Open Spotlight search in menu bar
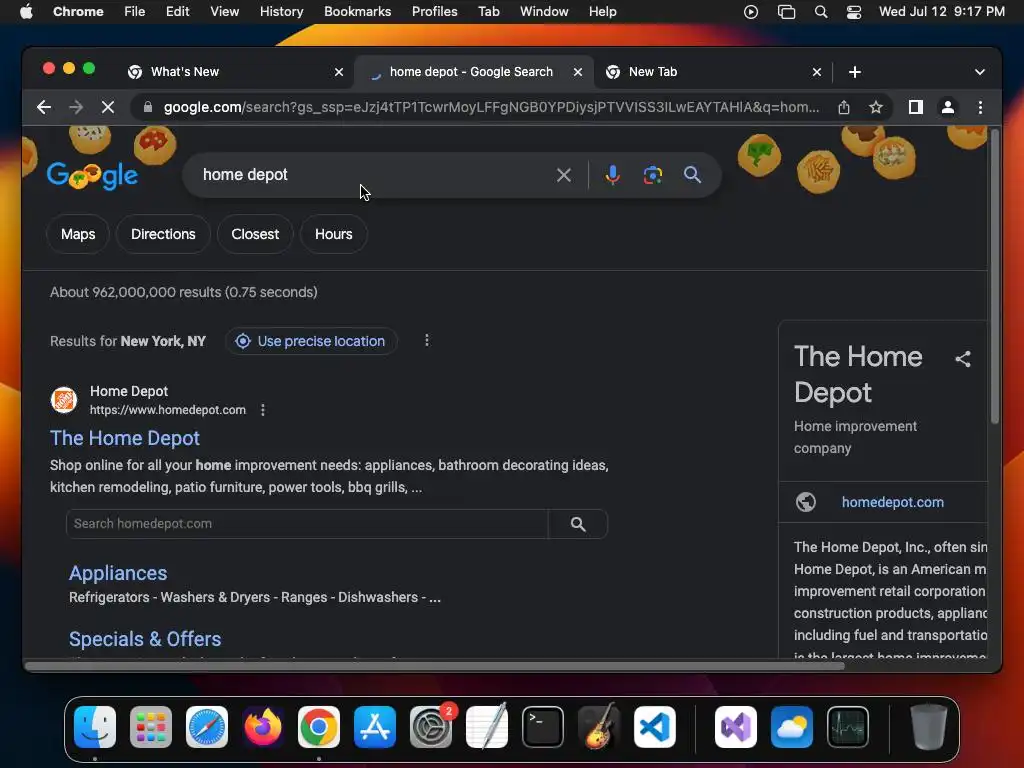1024x768 pixels. click(821, 12)
